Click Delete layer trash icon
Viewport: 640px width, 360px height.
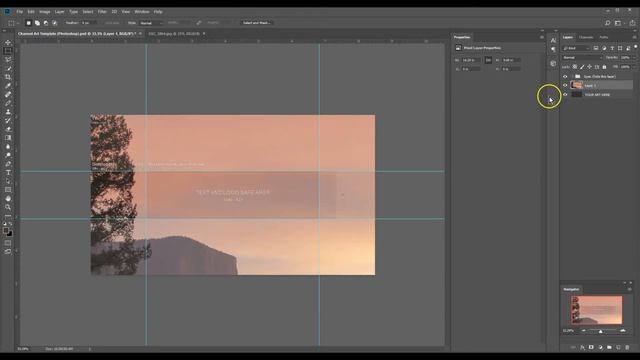point(627,347)
